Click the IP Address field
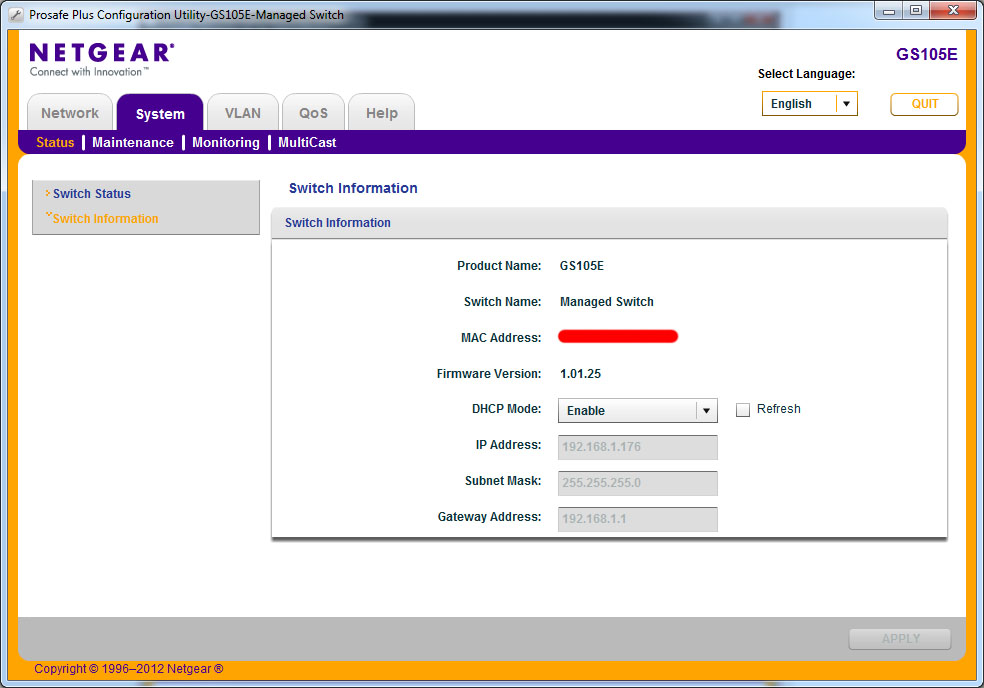The height and width of the screenshot is (688, 984). tap(638, 447)
